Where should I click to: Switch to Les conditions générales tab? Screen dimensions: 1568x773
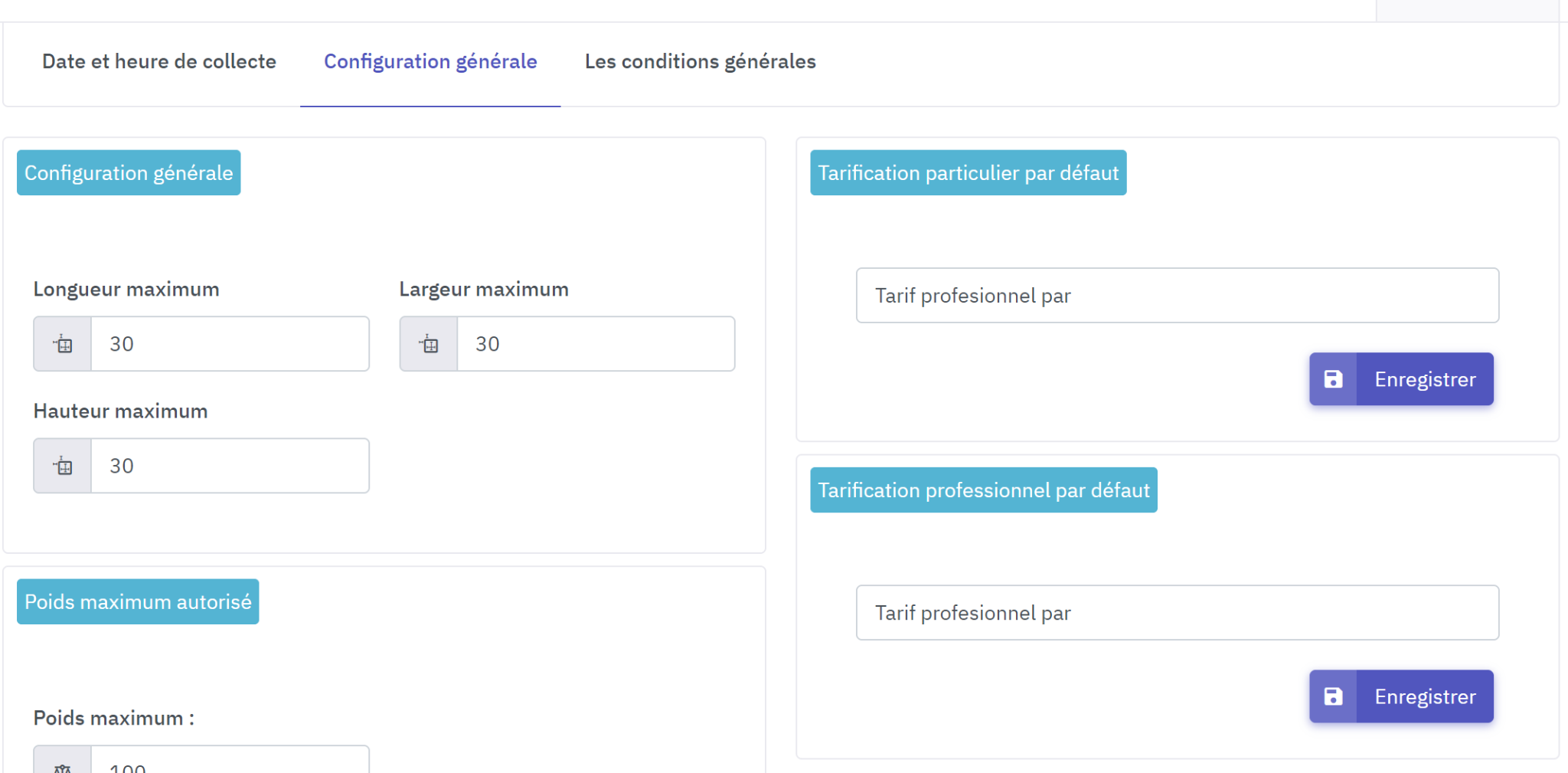pyautogui.click(x=700, y=61)
